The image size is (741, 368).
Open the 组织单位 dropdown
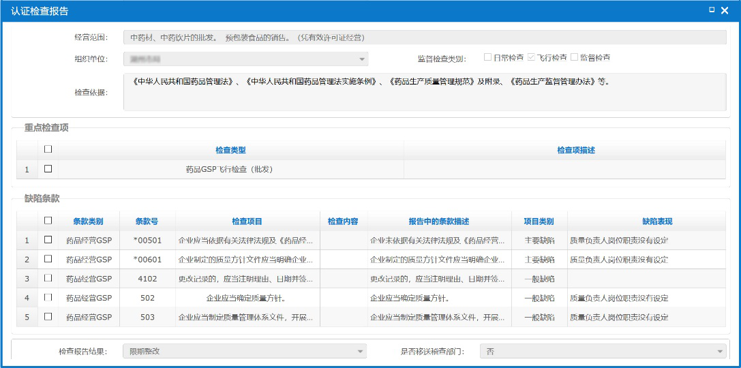tap(362, 59)
